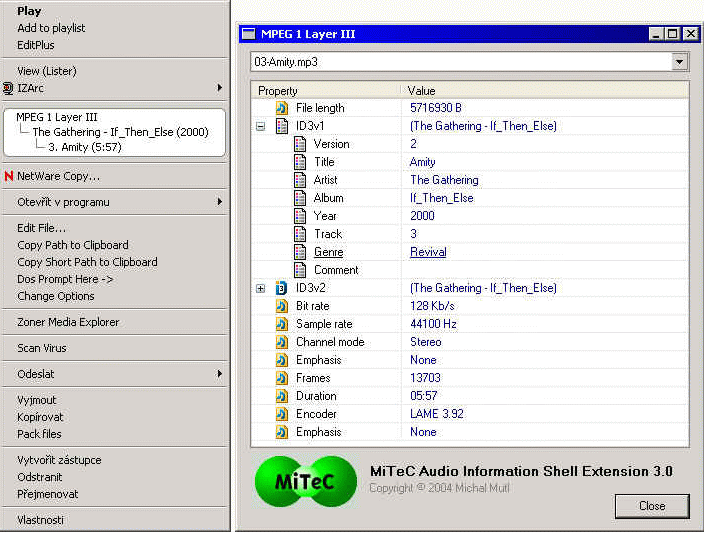Choose Copy Short Path to Clipboard
This screenshot has height=533, width=704.
(x=87, y=262)
